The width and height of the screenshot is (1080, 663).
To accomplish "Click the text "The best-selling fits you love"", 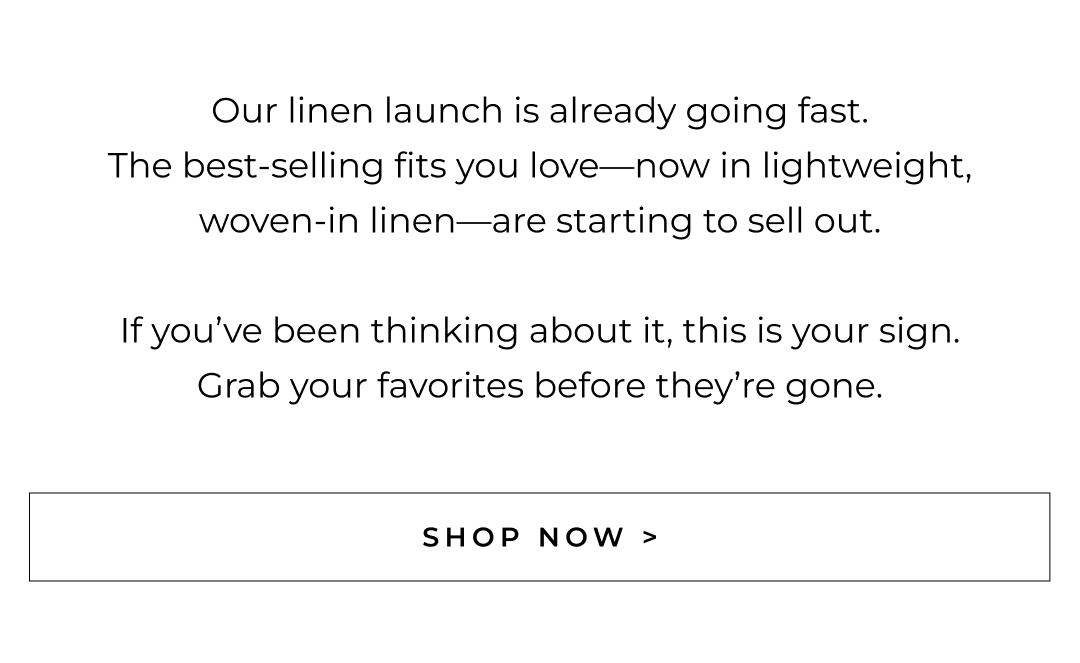I will (x=352, y=166).
